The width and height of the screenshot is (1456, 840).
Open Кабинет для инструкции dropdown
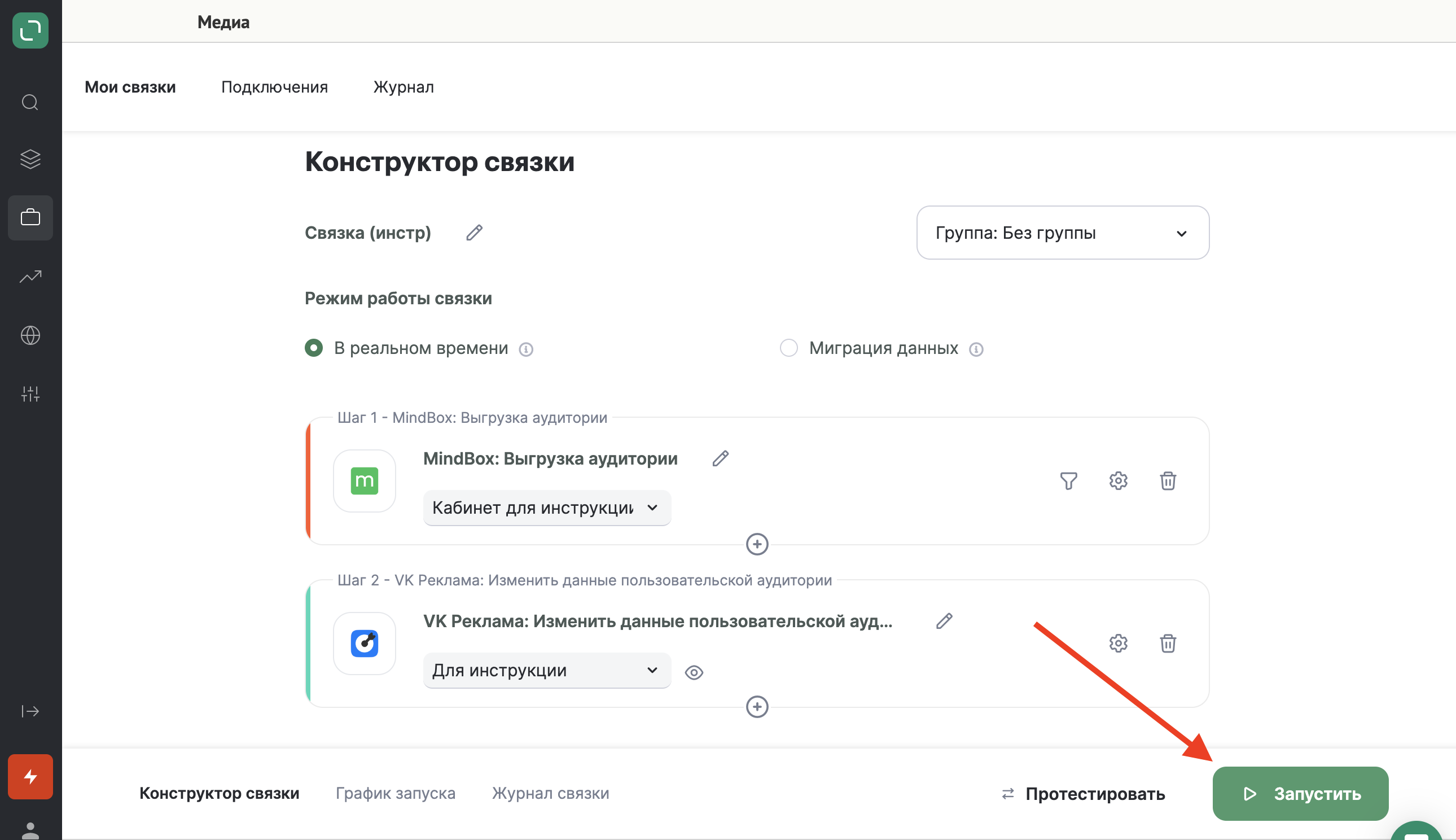point(547,508)
